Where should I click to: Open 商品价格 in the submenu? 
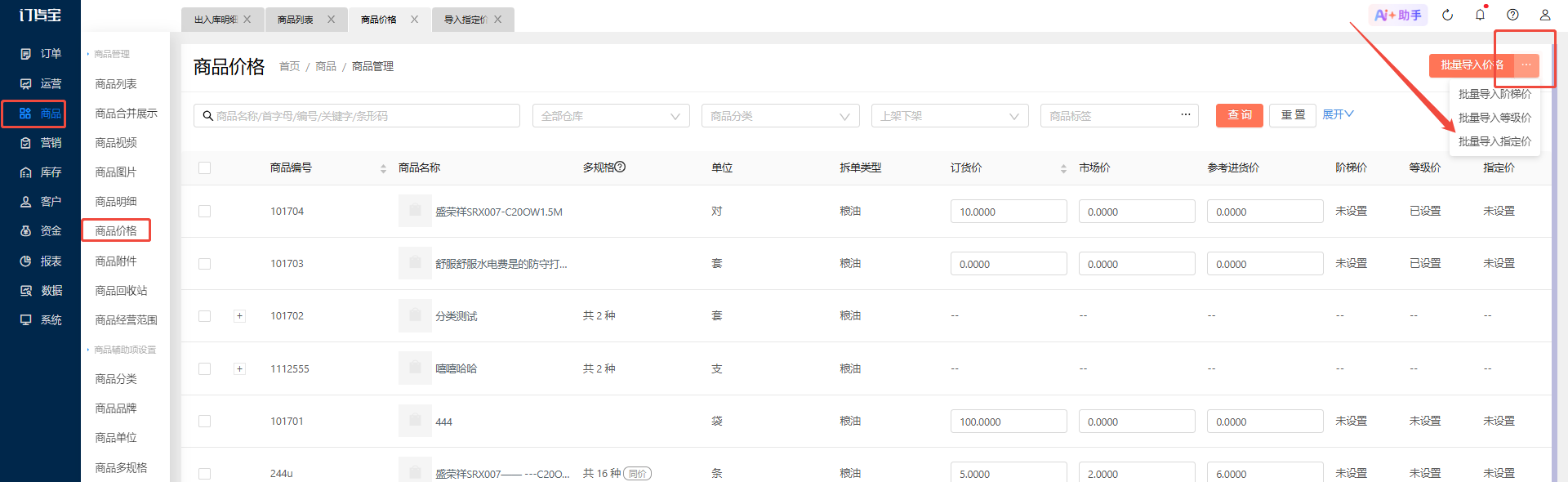click(x=116, y=231)
